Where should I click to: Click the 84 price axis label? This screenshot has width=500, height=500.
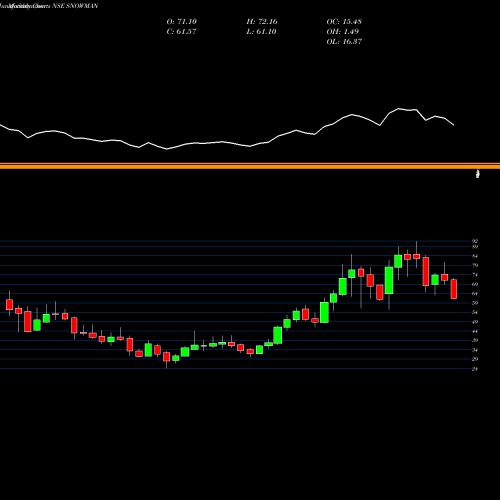pos(475,256)
